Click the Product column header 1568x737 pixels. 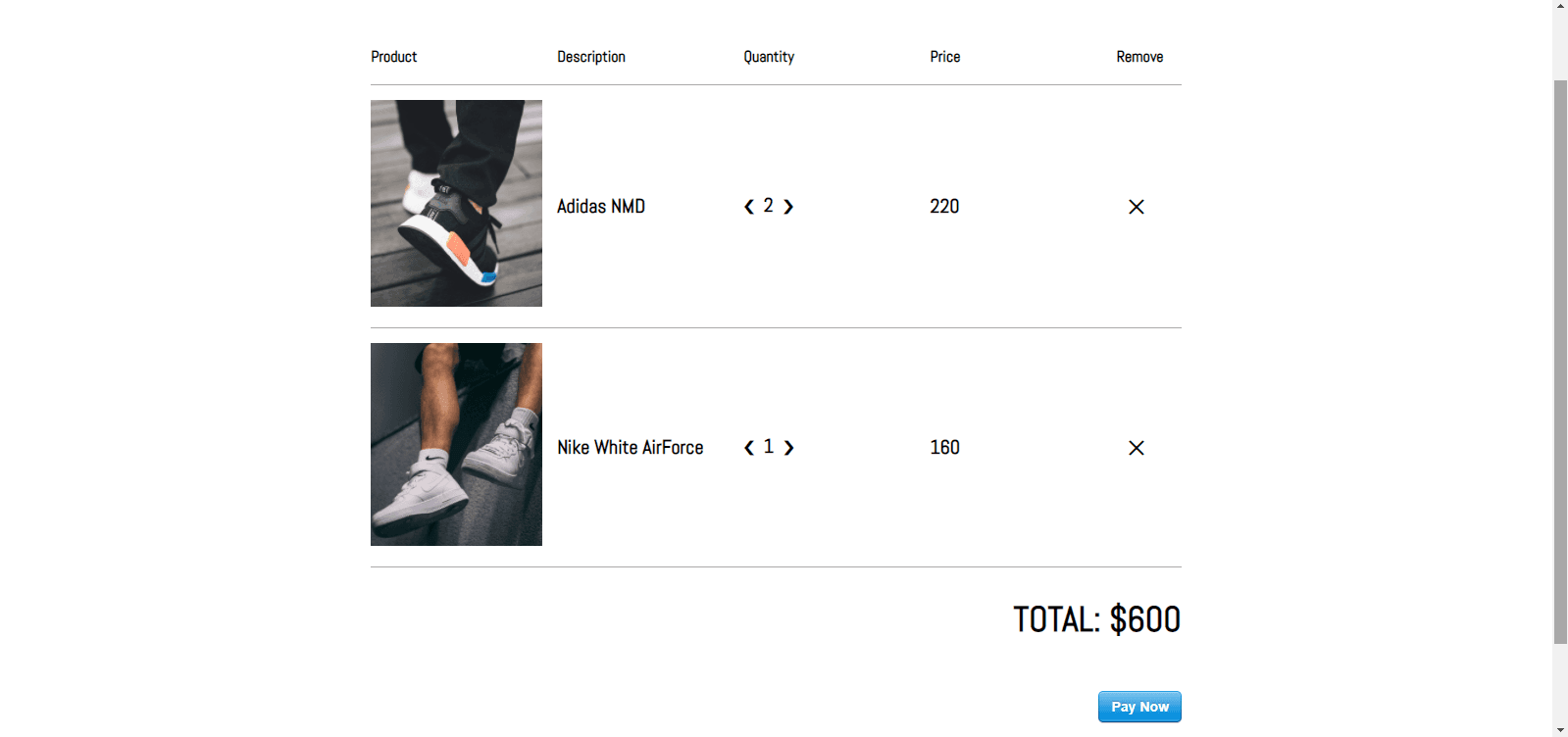[x=394, y=57]
